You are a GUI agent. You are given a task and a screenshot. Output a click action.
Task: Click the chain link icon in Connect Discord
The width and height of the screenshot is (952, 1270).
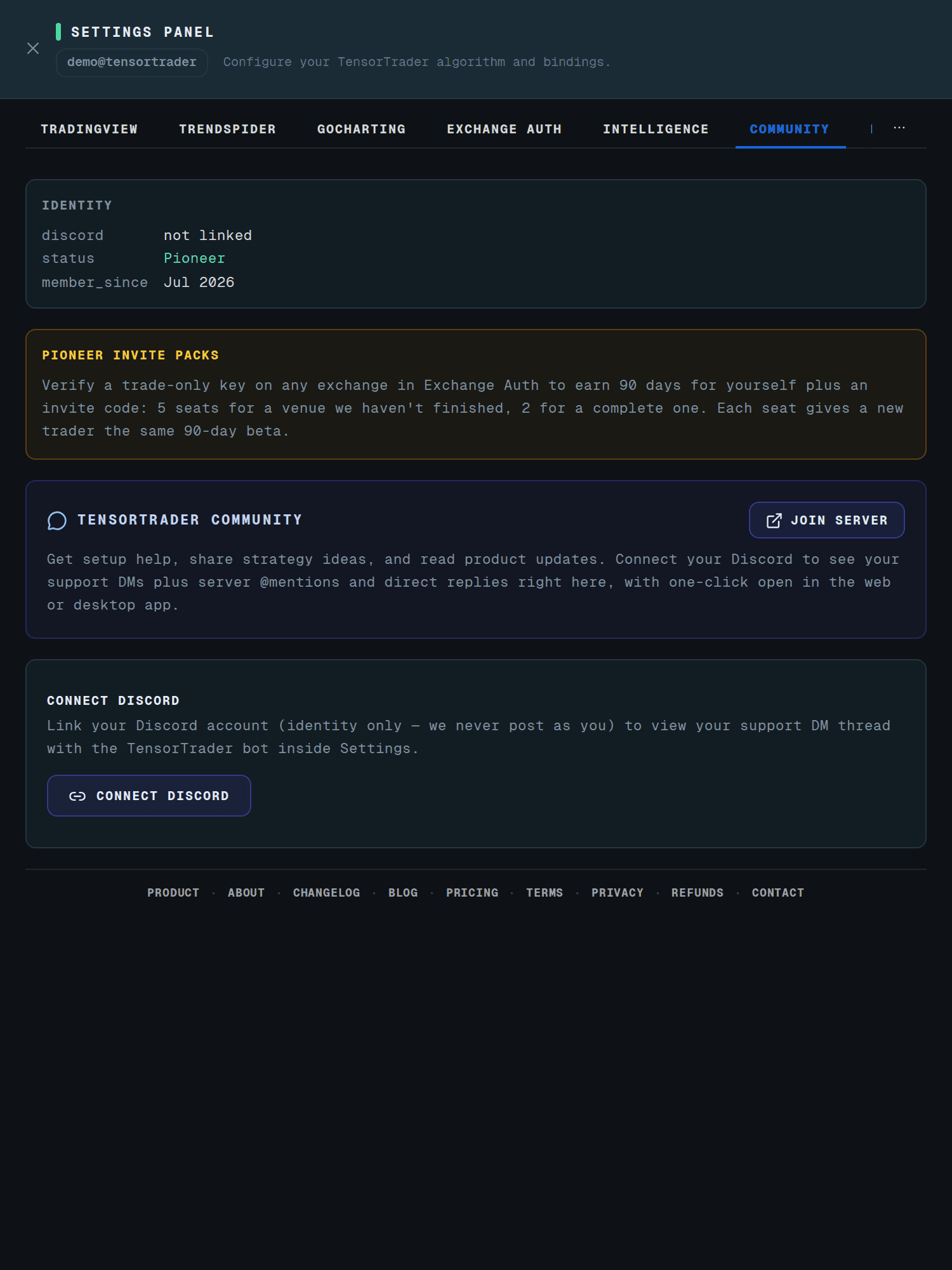click(x=77, y=796)
